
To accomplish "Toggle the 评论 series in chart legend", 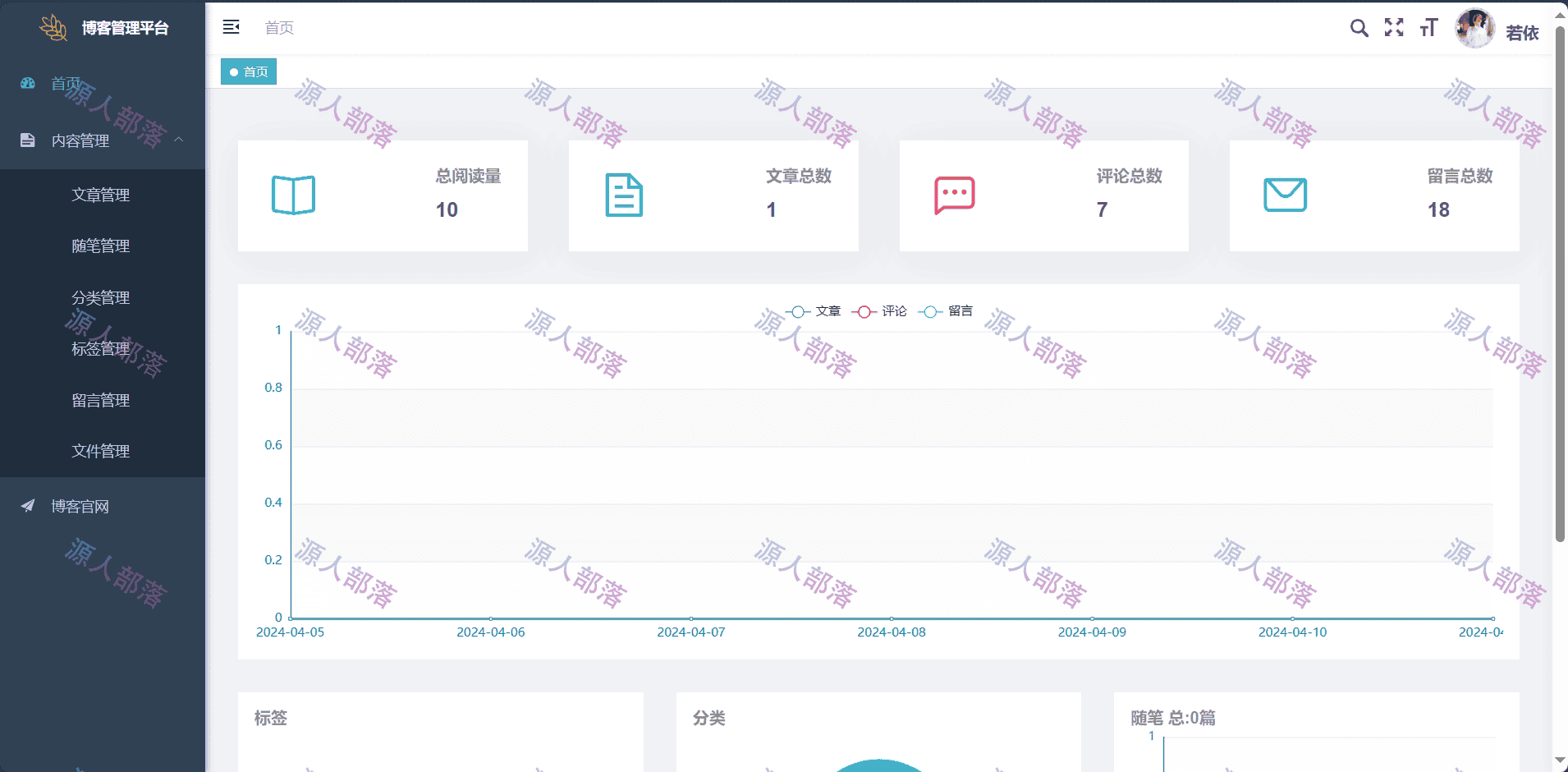I will tap(879, 311).
